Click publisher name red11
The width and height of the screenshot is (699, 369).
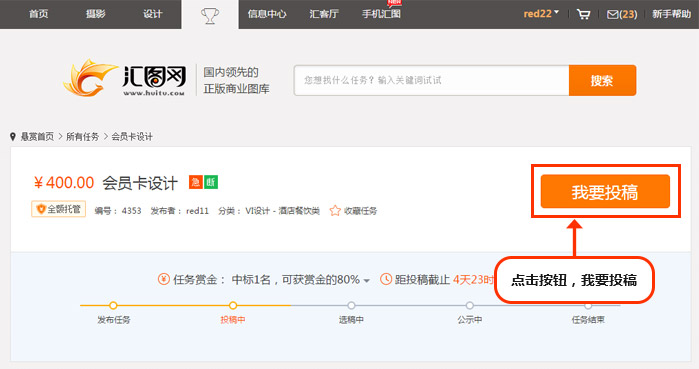click(197, 211)
